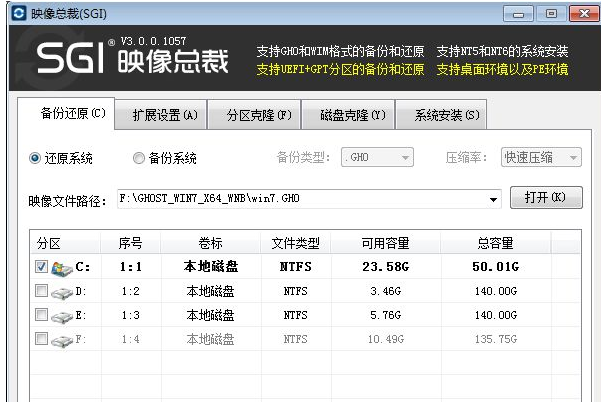
Task: Expand the 压缩率 快速压缩 dropdown
Action: 541,158
